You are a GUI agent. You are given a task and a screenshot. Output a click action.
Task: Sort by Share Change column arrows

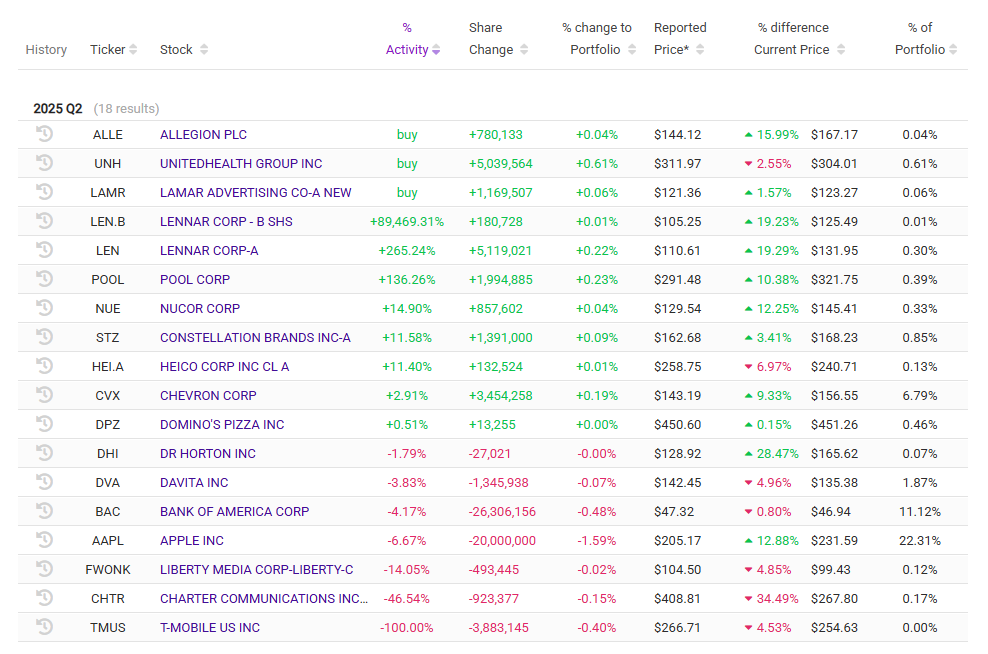click(524, 50)
